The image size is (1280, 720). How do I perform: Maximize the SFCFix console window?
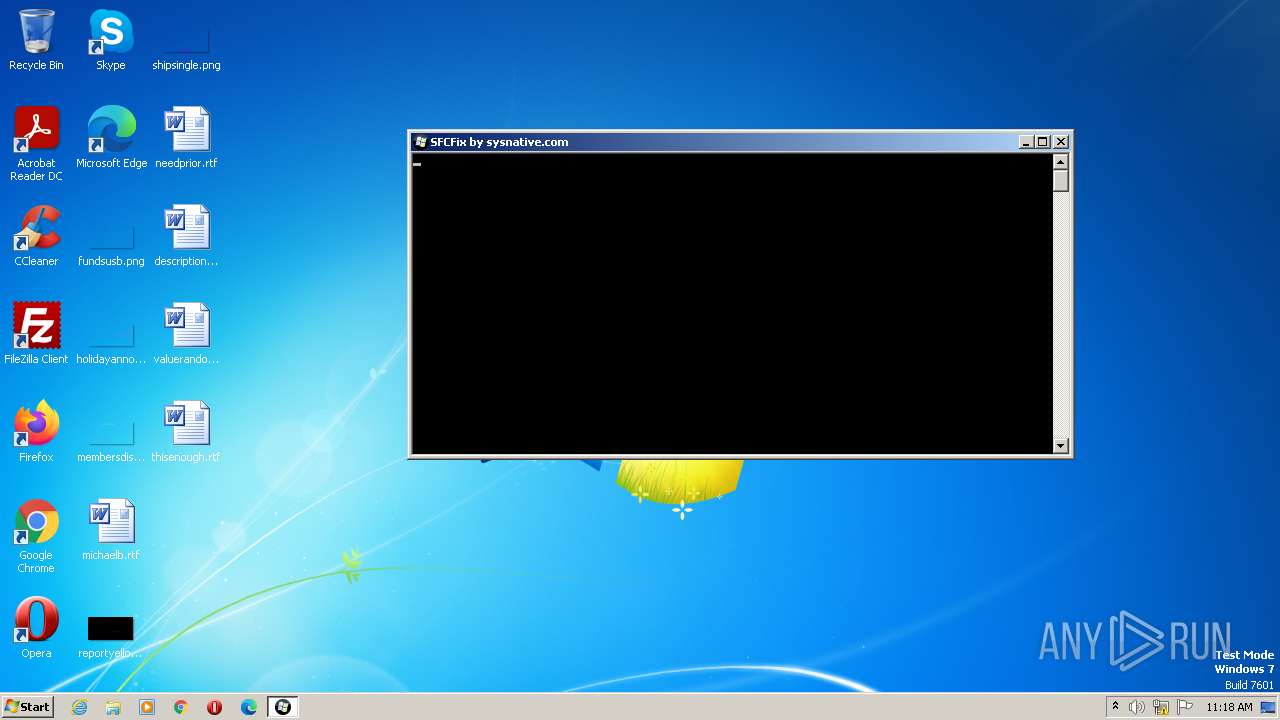tap(1043, 142)
